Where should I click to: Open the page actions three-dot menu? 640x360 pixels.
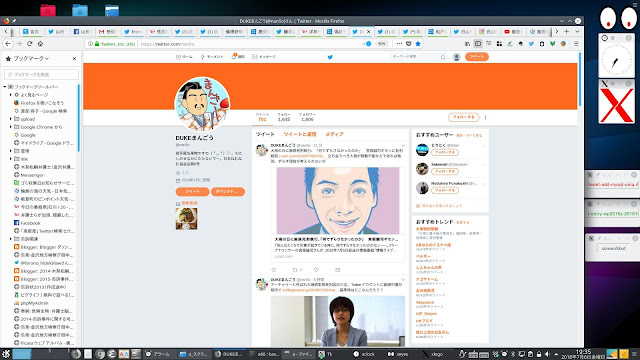coord(399,44)
